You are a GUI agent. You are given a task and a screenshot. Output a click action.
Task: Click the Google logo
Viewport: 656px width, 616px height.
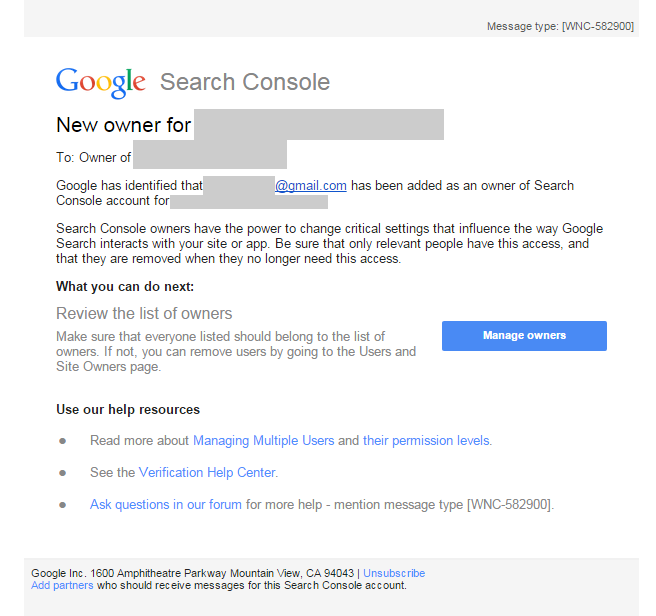(101, 82)
